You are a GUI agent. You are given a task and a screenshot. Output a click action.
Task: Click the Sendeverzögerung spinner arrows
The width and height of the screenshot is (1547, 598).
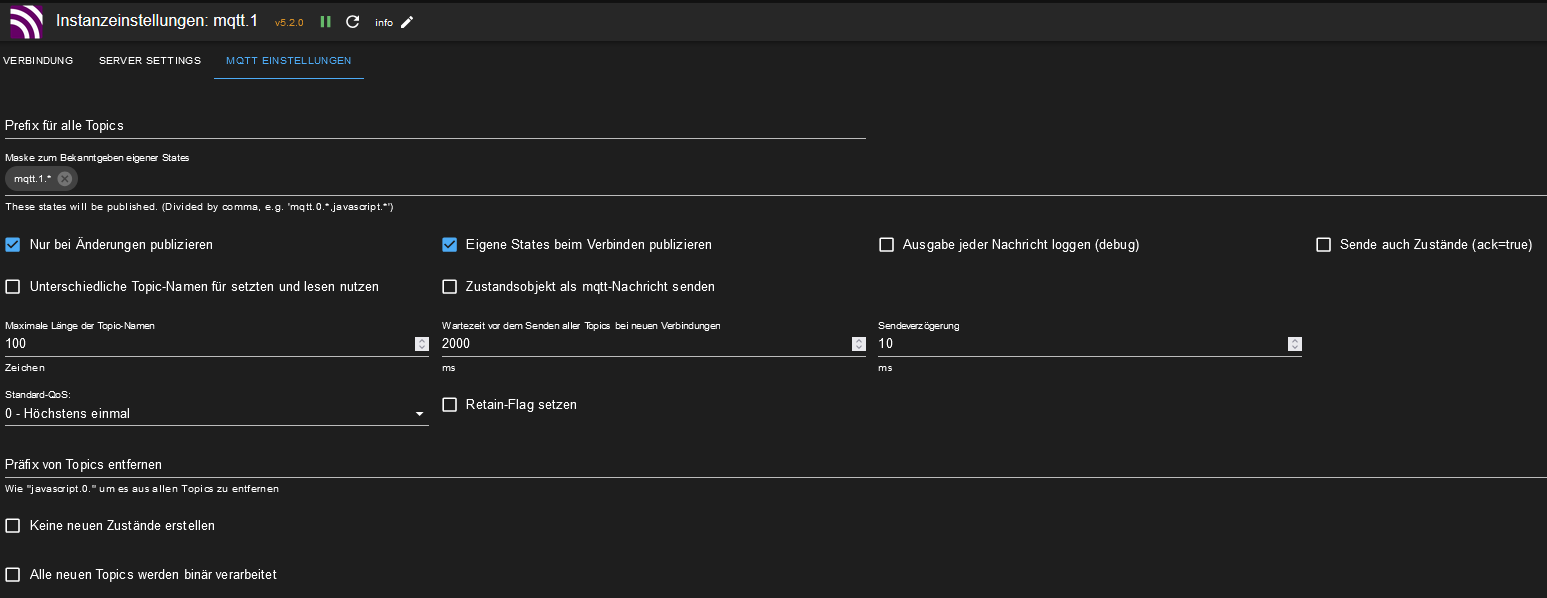pyautogui.click(x=1295, y=344)
